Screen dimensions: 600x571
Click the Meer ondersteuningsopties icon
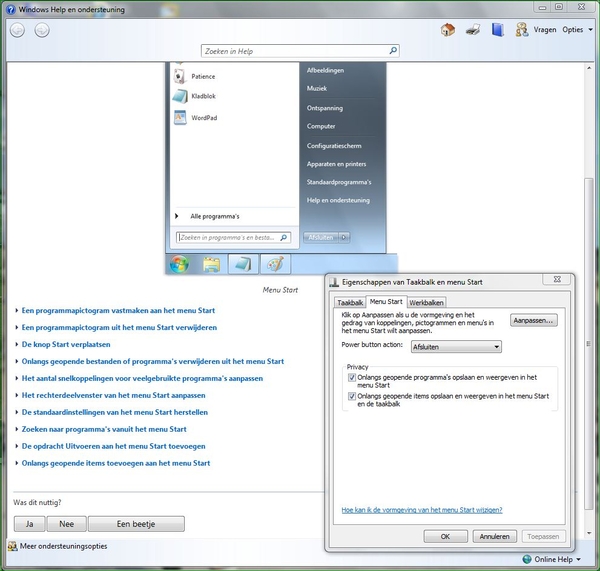pos(12,546)
